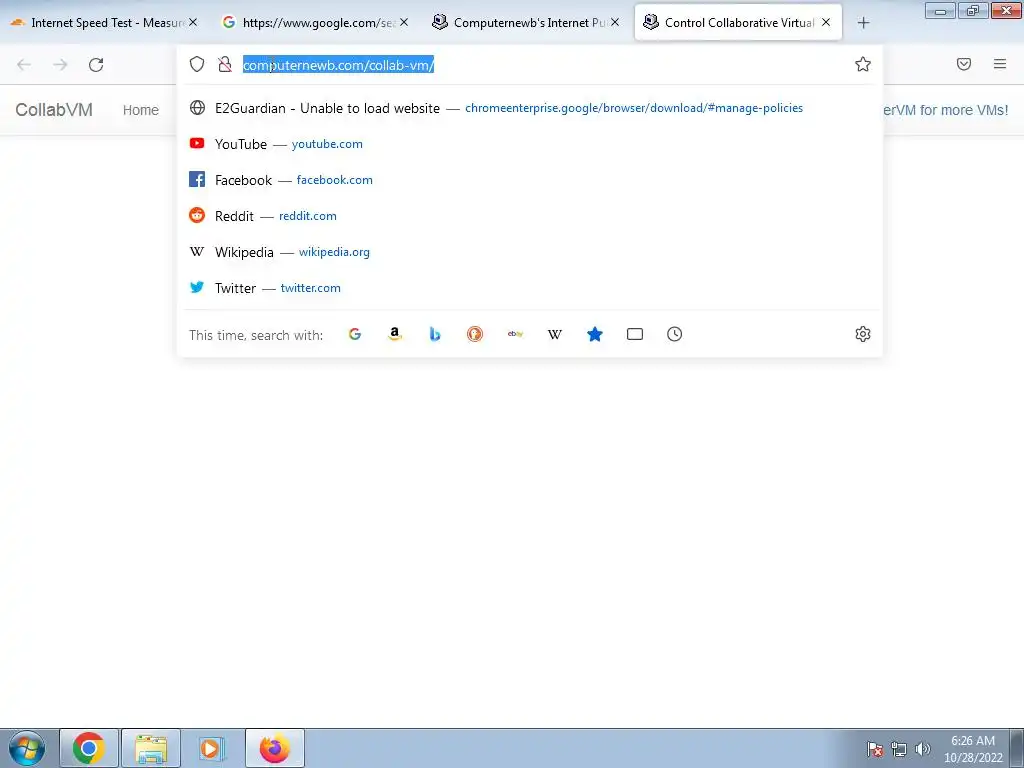Open search settings gear icon
The image size is (1024, 768).
click(x=863, y=334)
